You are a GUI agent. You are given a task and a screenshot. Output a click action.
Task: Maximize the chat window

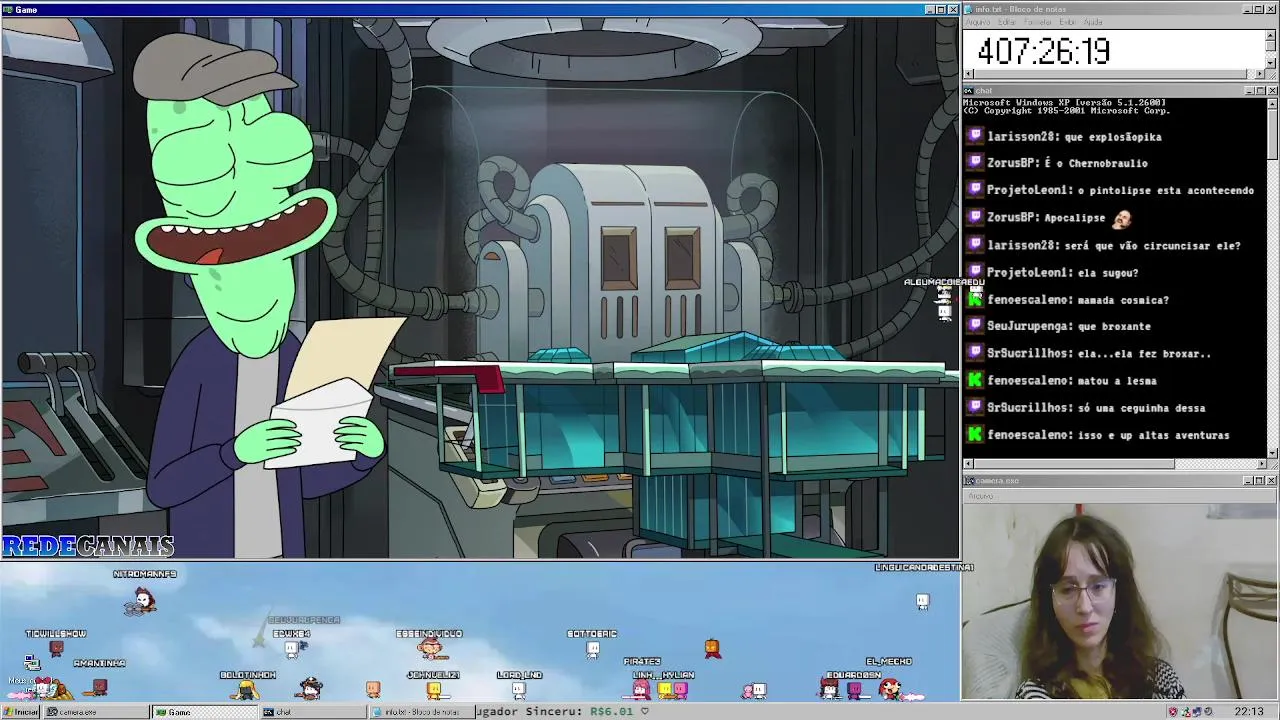tap(1260, 91)
